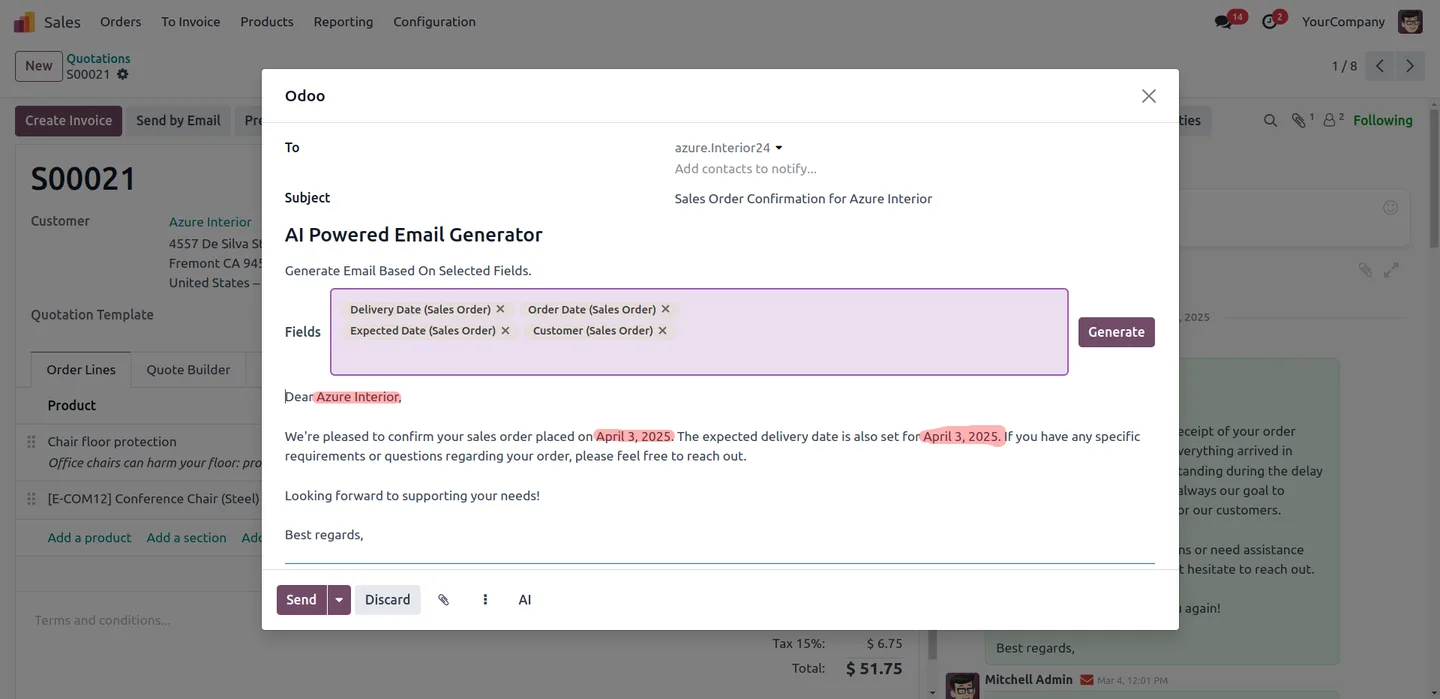Open the Azure Interior customer link
Image resolution: width=1440 pixels, height=699 pixels.
[210, 222]
